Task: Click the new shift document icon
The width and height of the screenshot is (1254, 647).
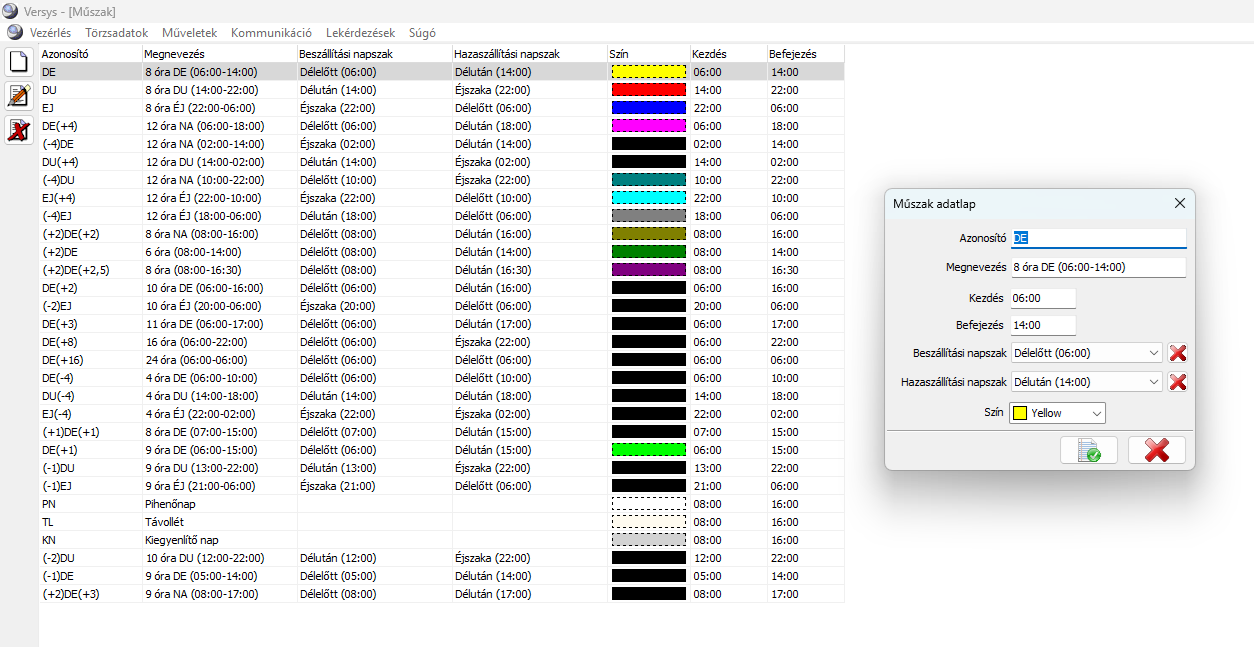Action: click(x=19, y=62)
